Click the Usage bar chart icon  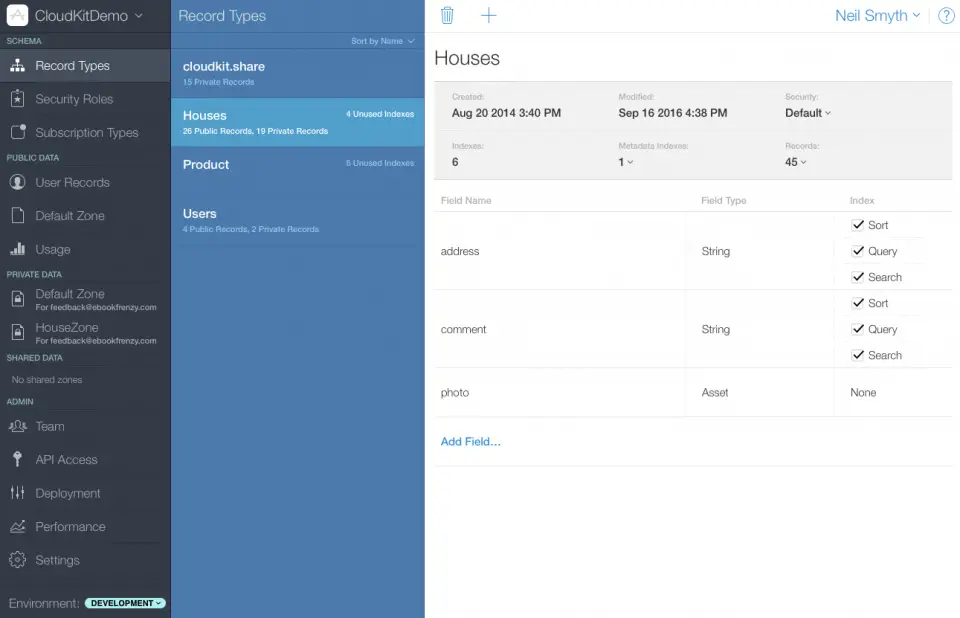(17, 249)
